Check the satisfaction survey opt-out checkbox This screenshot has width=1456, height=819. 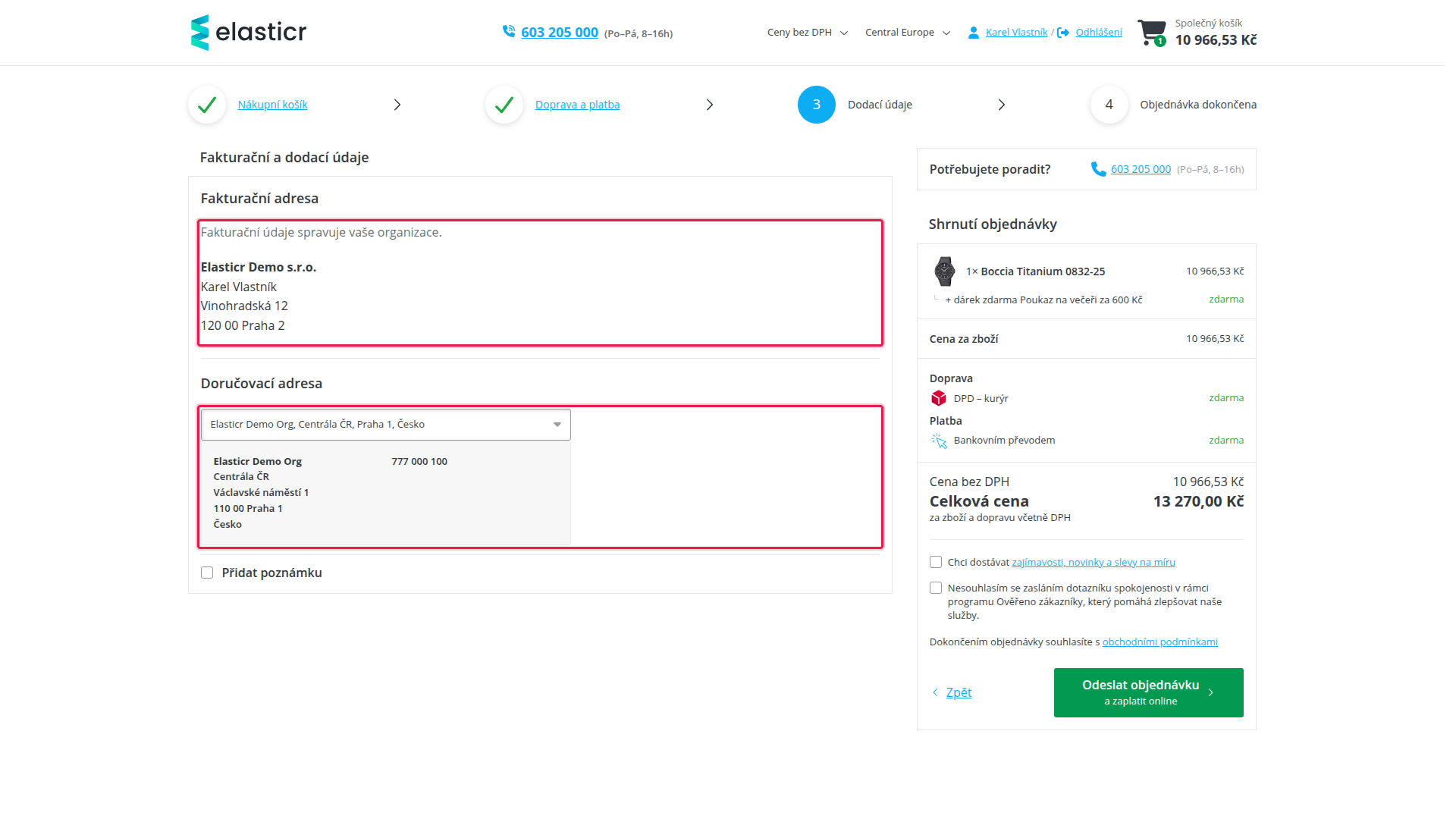coord(936,588)
